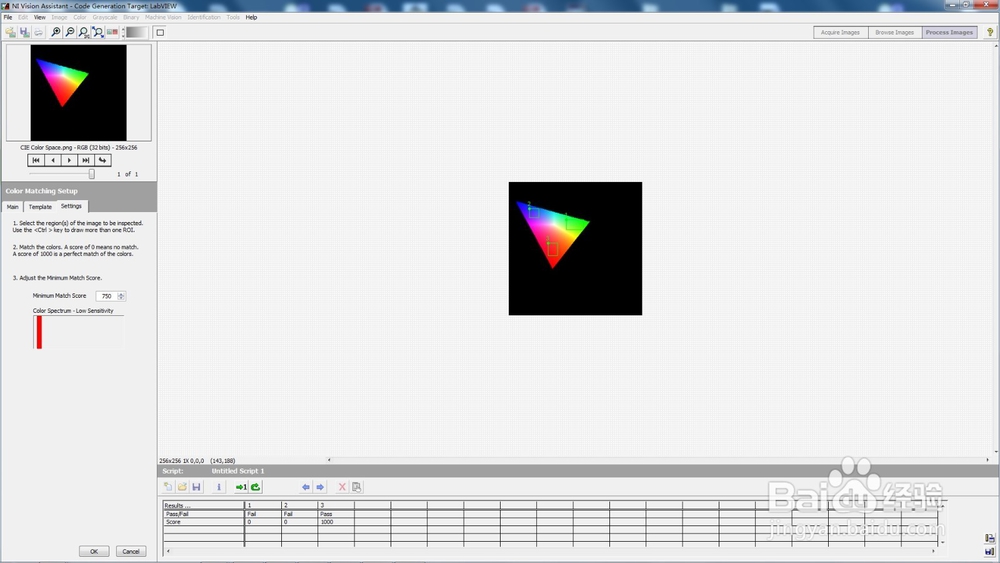Image resolution: width=1000 pixels, height=563 pixels.
Task: Click the edit step icon beside red X
Action: pyautogui.click(x=357, y=486)
